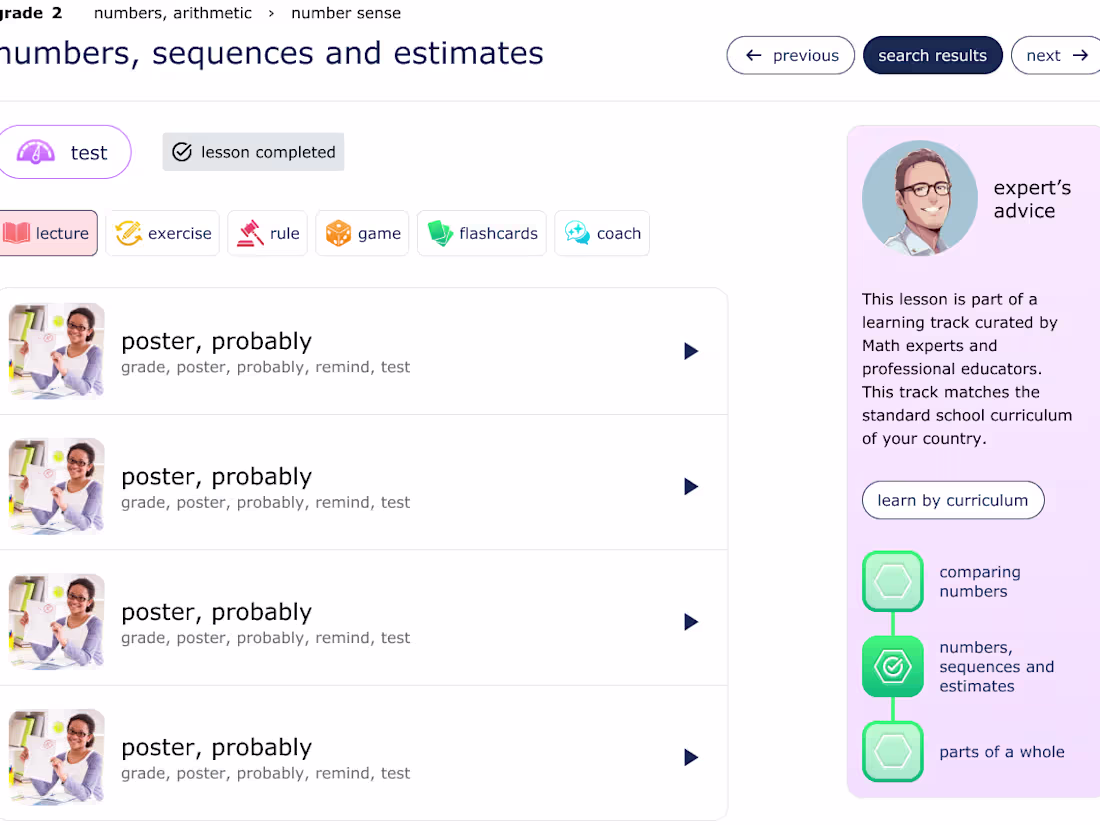1100x825 pixels.
Task: Click the expert's advice avatar picture
Action: coord(919,197)
